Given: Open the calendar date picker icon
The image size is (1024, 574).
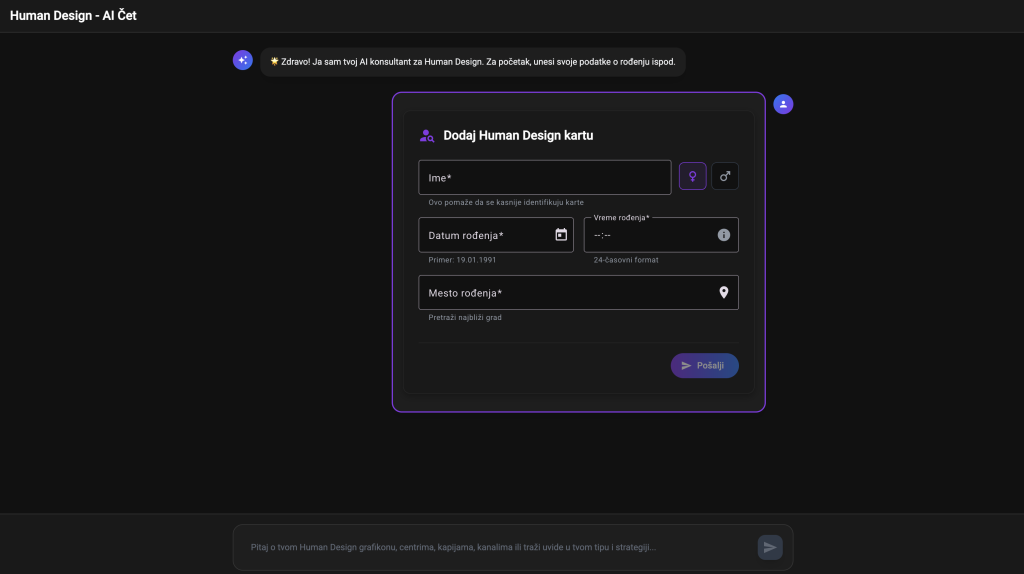Looking at the screenshot, I should click(561, 235).
